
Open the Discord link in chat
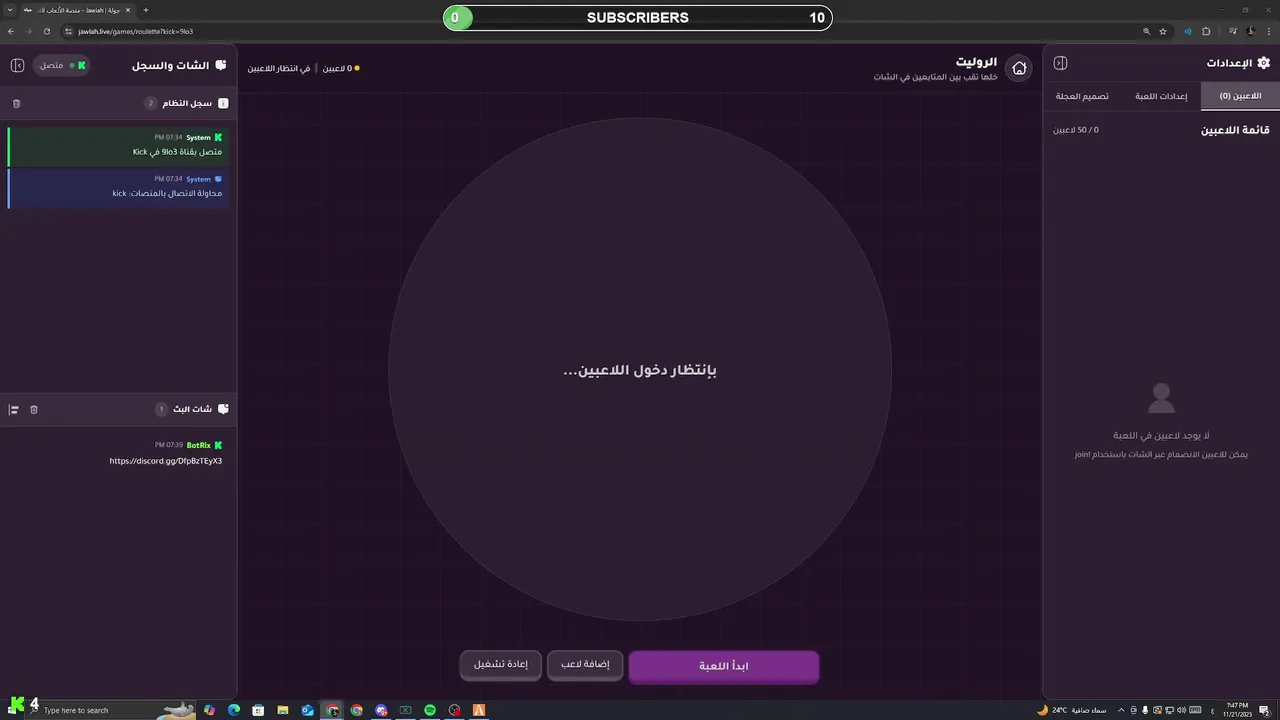click(x=166, y=461)
